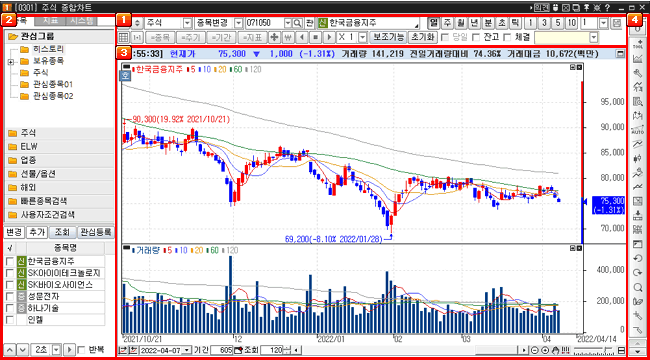Screen dimensions: 650x360
Task: Select the 주 weekly period tab
Action: [x=446, y=22]
